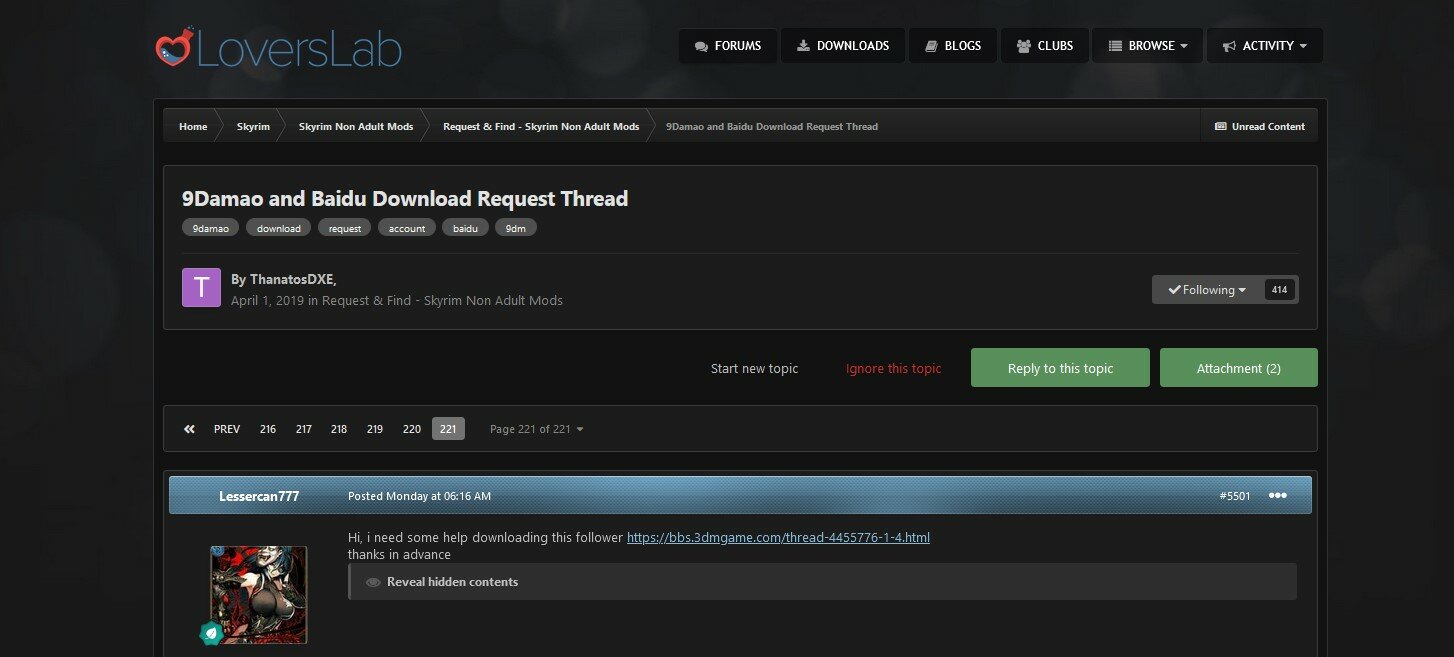Click Lessercan777 avatar image
The image size is (1454, 657).
coord(259,594)
